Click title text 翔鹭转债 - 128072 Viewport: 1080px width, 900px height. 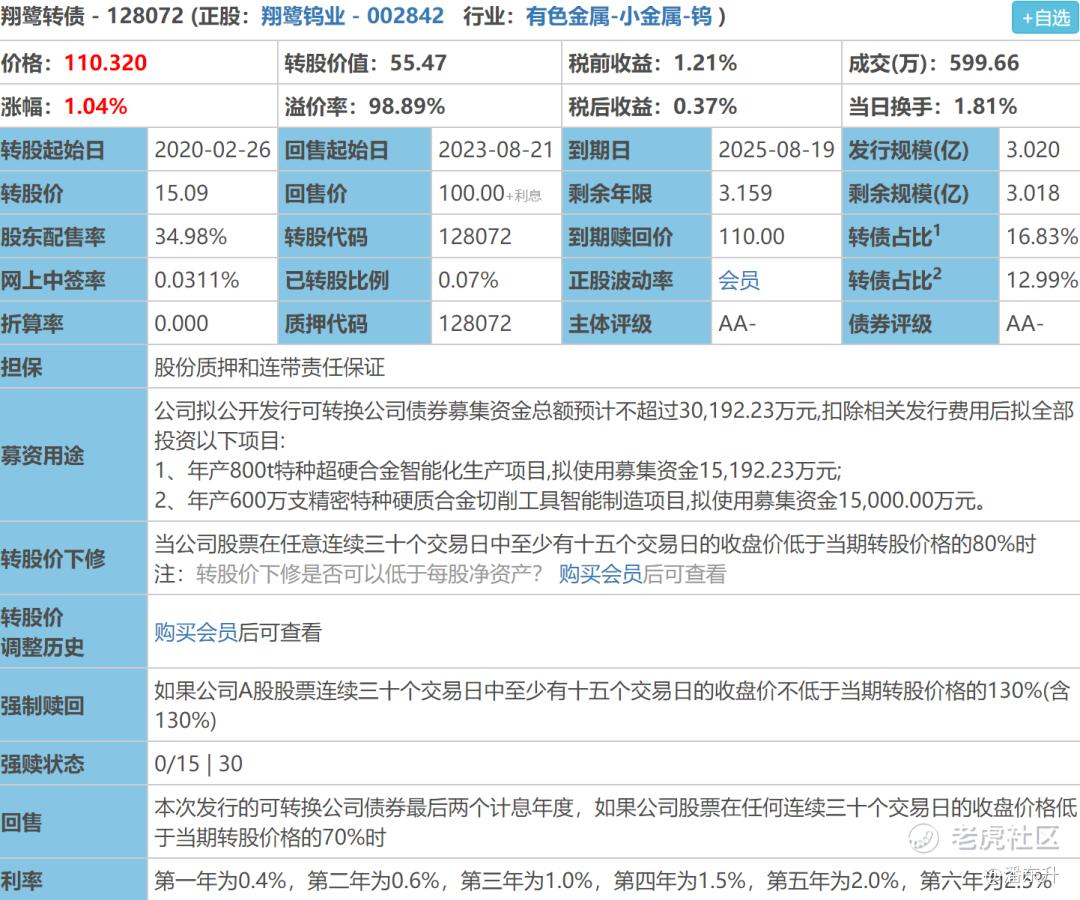pyautogui.click(x=92, y=16)
